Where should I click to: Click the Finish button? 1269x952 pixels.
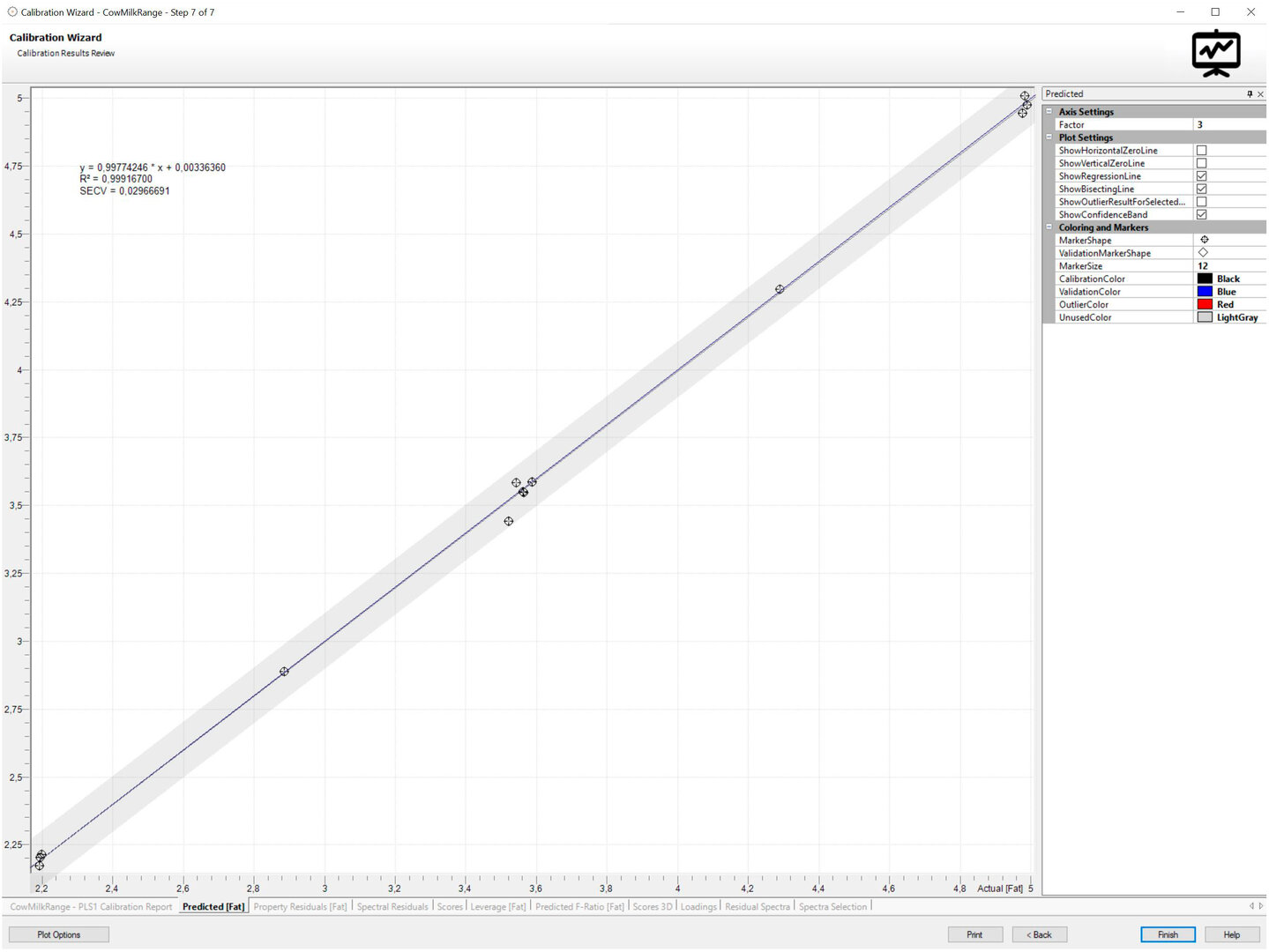click(1167, 934)
